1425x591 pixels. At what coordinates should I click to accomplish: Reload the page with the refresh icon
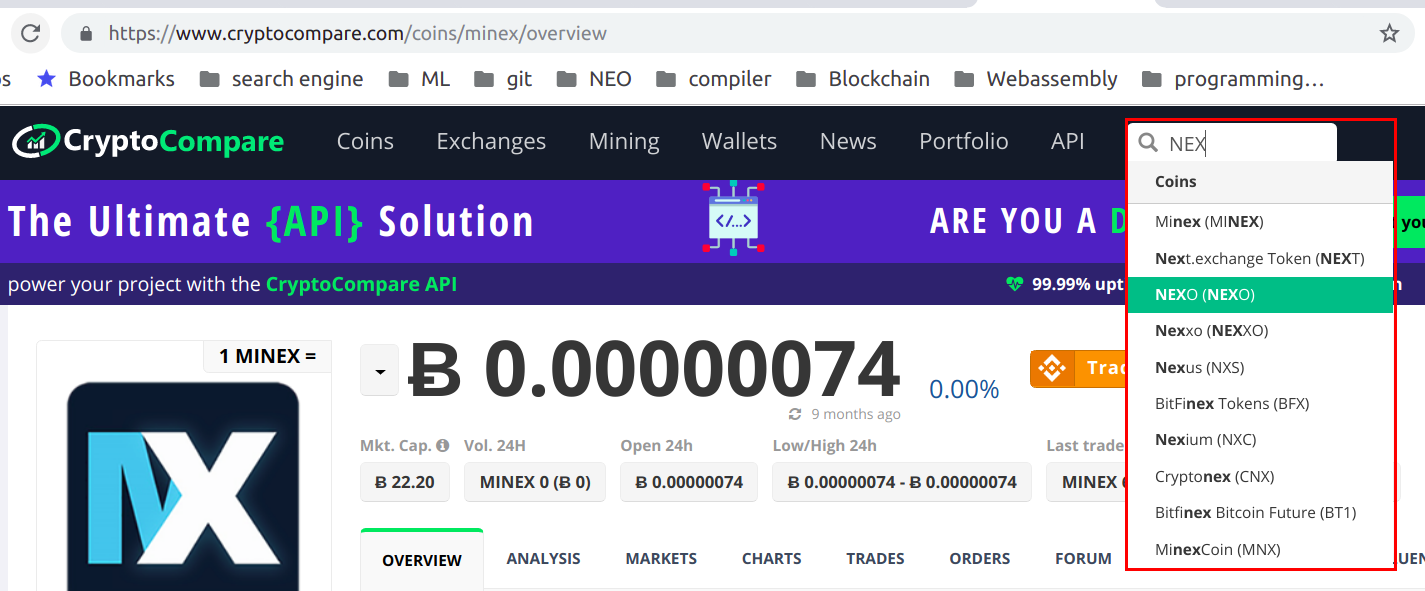pos(30,33)
